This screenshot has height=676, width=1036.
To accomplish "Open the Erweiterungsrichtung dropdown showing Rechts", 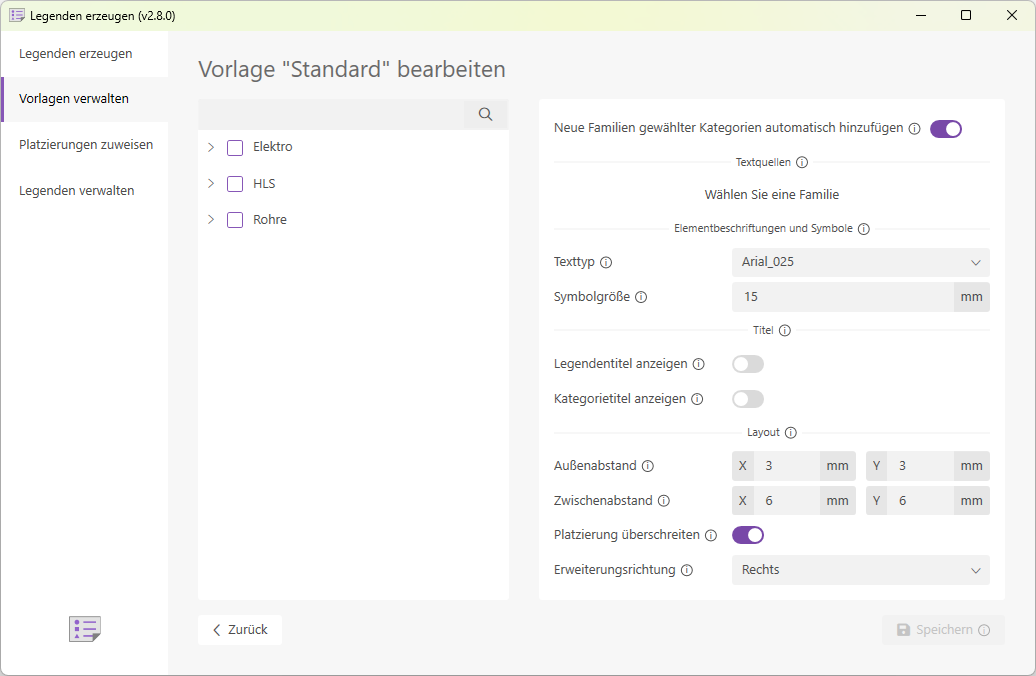I will click(x=860, y=569).
